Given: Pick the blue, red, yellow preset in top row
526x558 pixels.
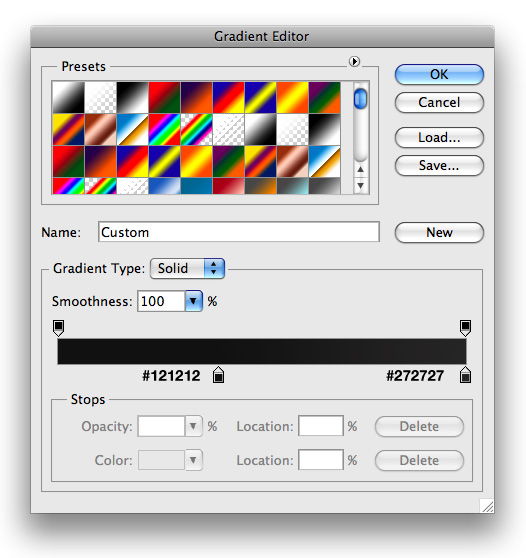Looking at the screenshot, I should pos(228,98).
